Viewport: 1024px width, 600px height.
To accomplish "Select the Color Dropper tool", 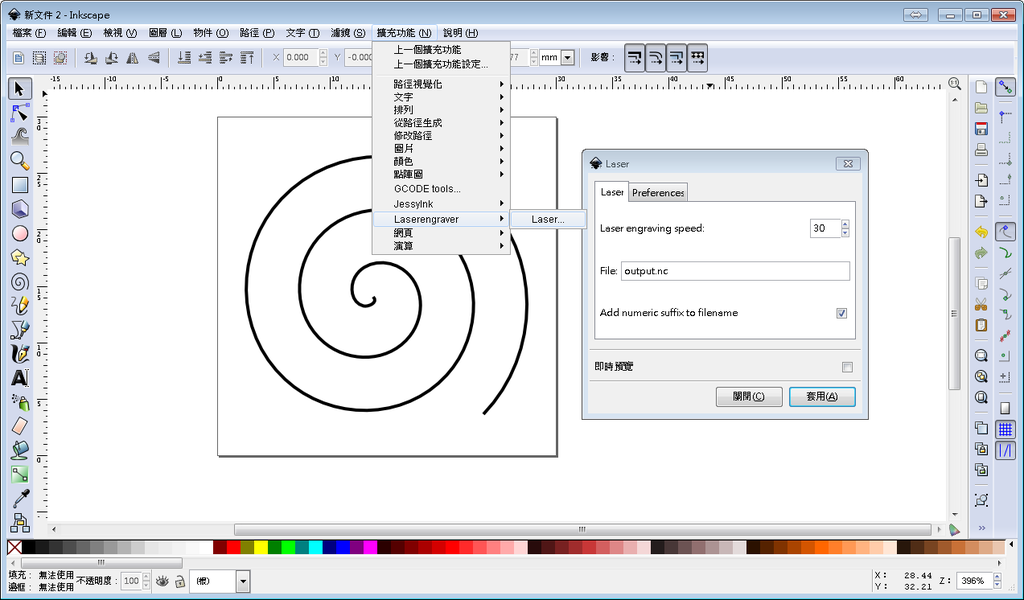I will pos(20,498).
